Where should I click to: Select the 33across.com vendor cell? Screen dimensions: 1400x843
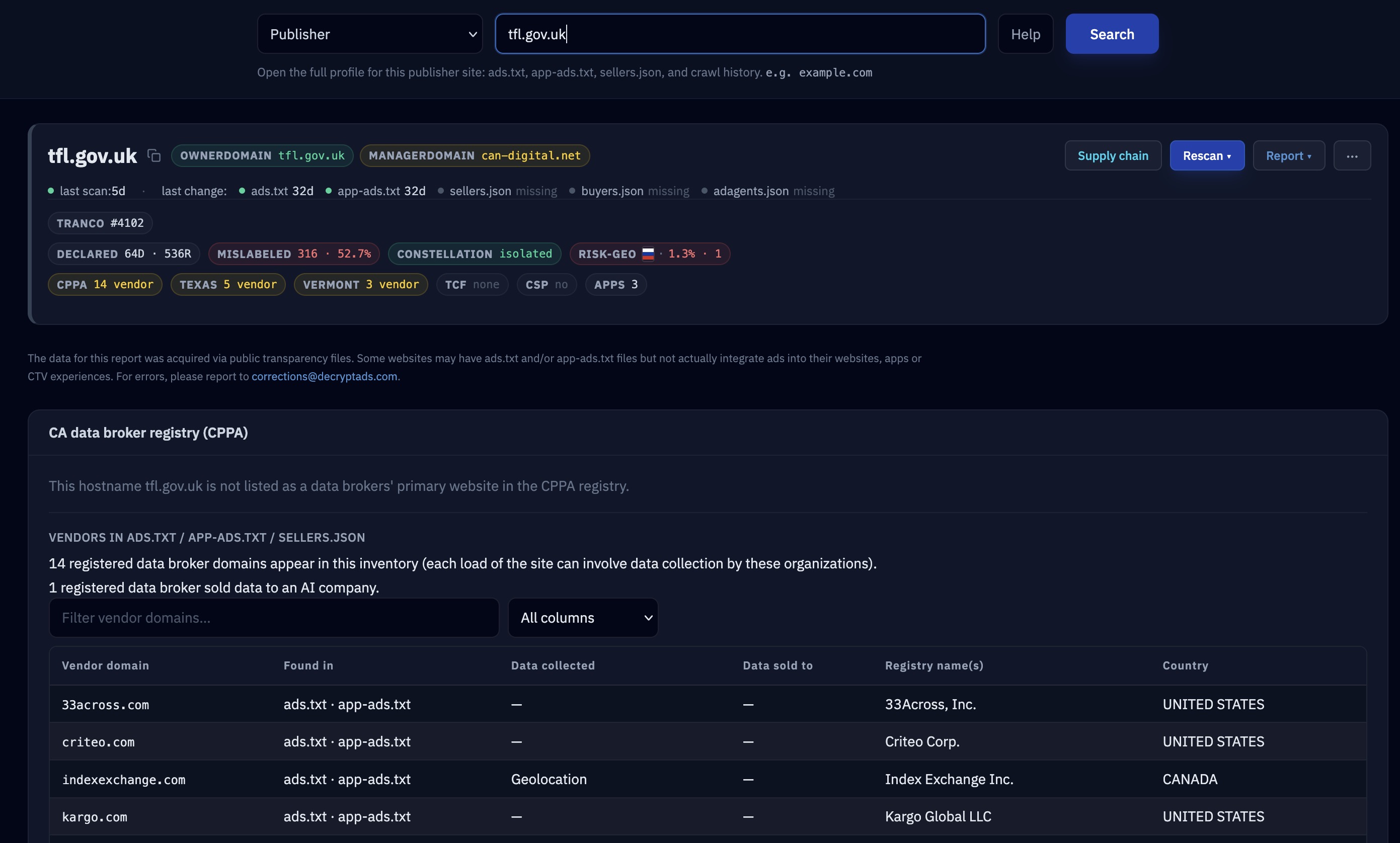click(x=106, y=704)
